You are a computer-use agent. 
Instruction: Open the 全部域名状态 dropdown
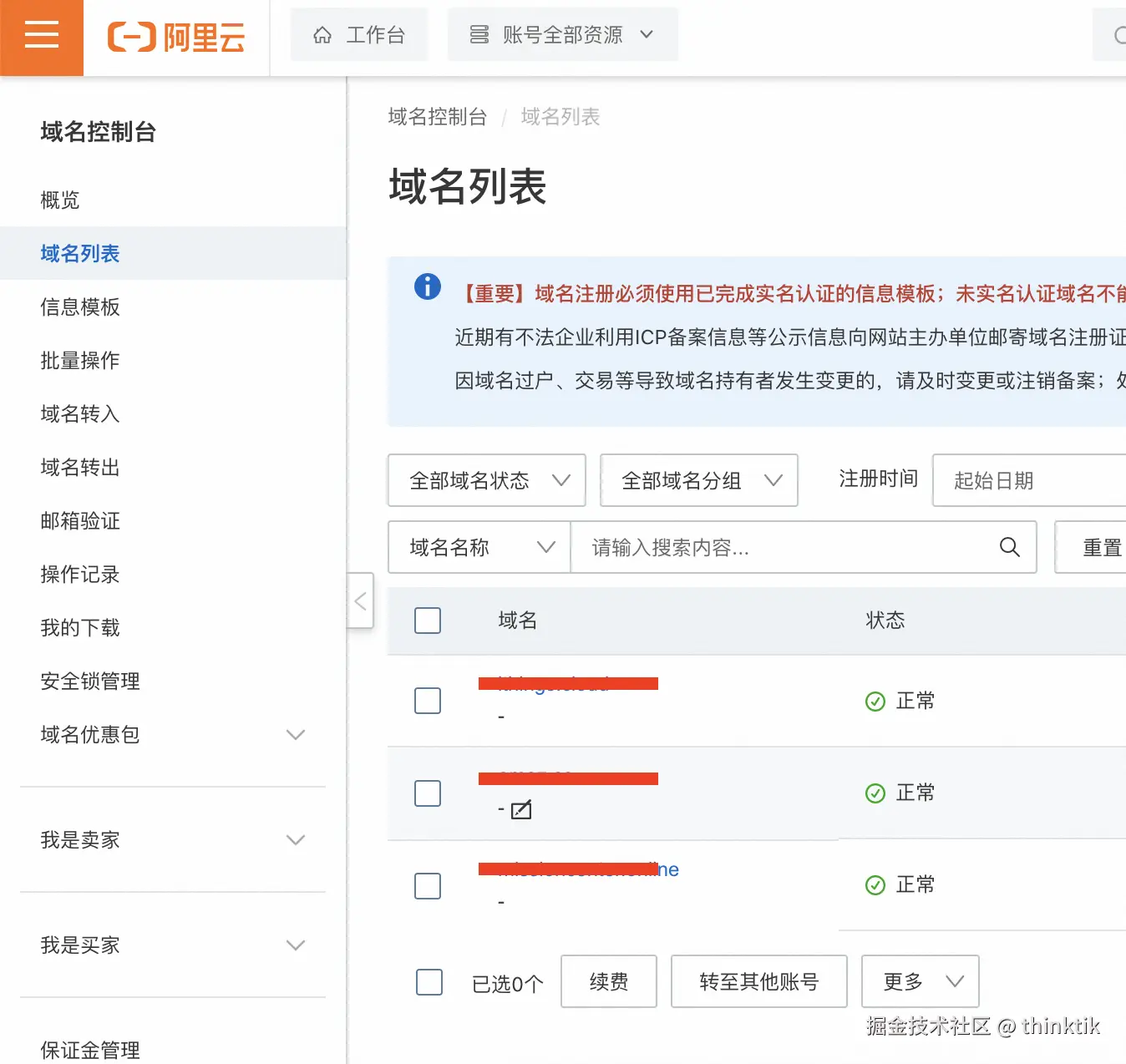487,480
